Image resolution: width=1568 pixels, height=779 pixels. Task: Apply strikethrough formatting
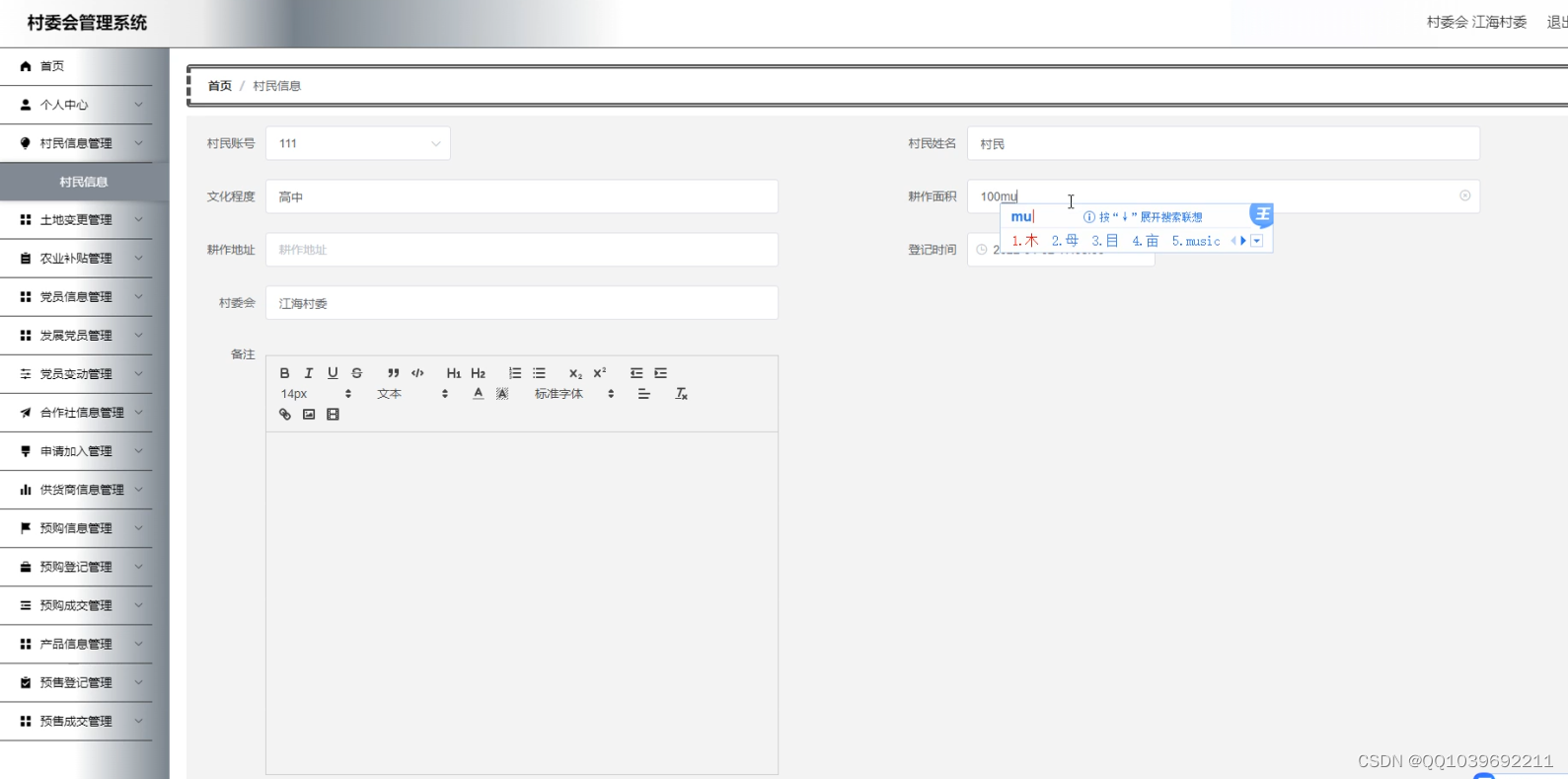tap(357, 373)
